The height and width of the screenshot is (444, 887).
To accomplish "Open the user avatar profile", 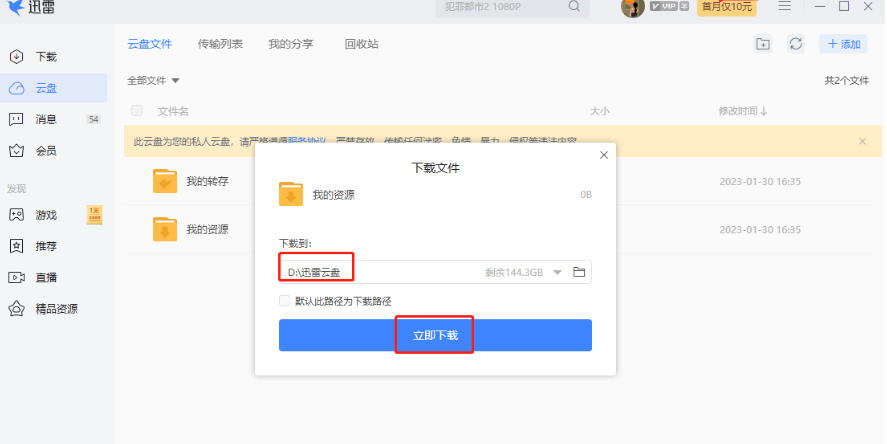I will [632, 8].
